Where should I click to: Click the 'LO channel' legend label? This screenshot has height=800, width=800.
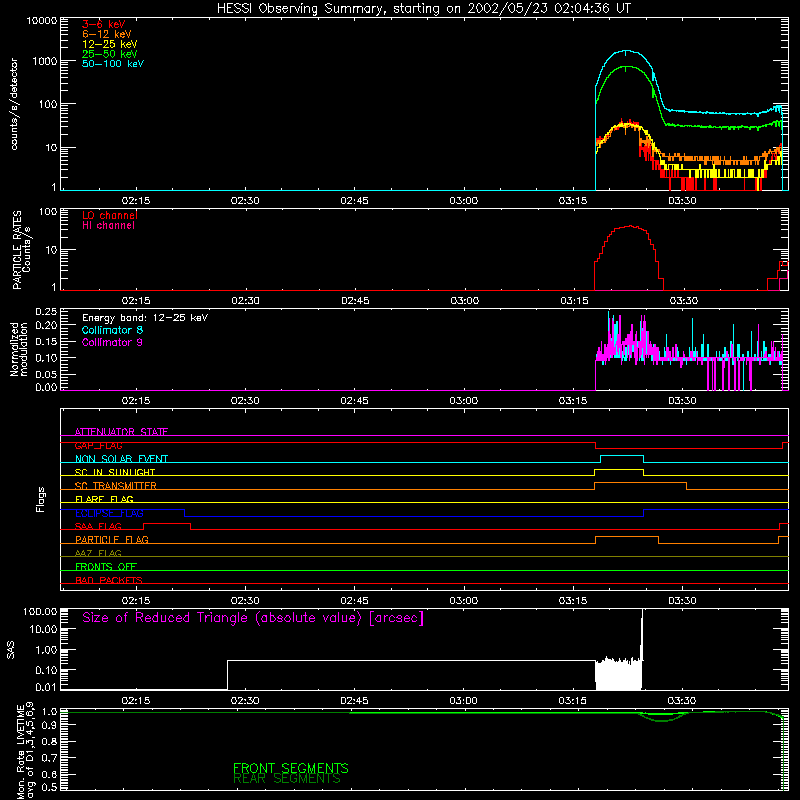tap(110, 215)
